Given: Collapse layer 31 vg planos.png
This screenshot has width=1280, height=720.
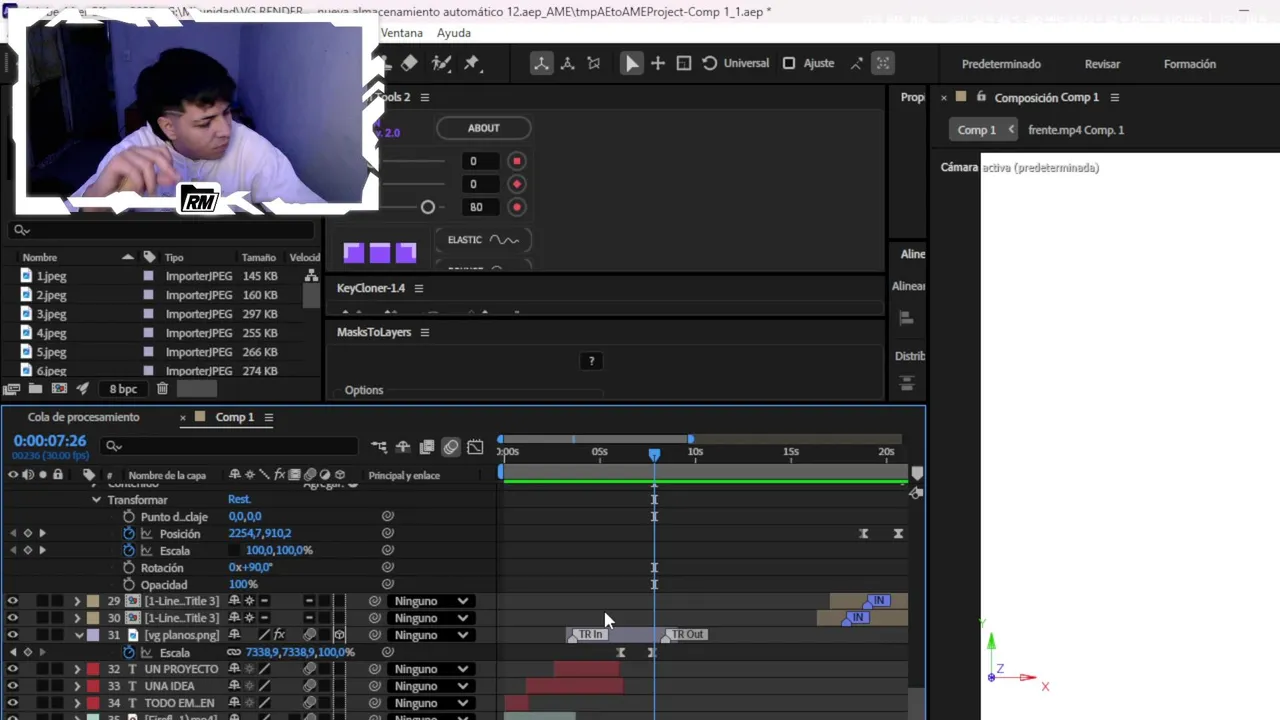Looking at the screenshot, I should 79,635.
